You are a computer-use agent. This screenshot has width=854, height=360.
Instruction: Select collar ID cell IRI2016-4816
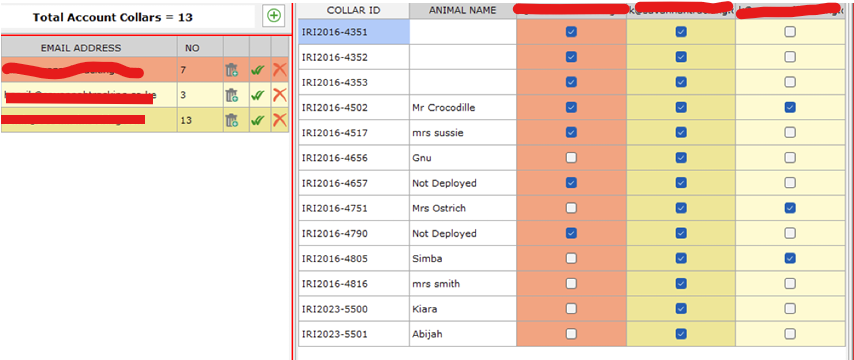click(353, 283)
